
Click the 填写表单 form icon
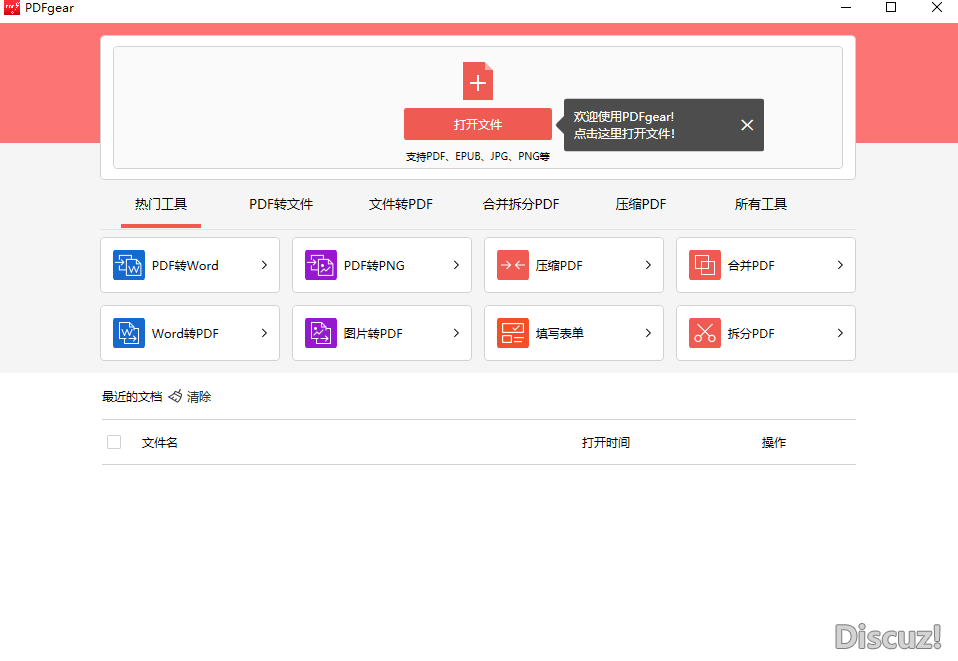click(513, 333)
